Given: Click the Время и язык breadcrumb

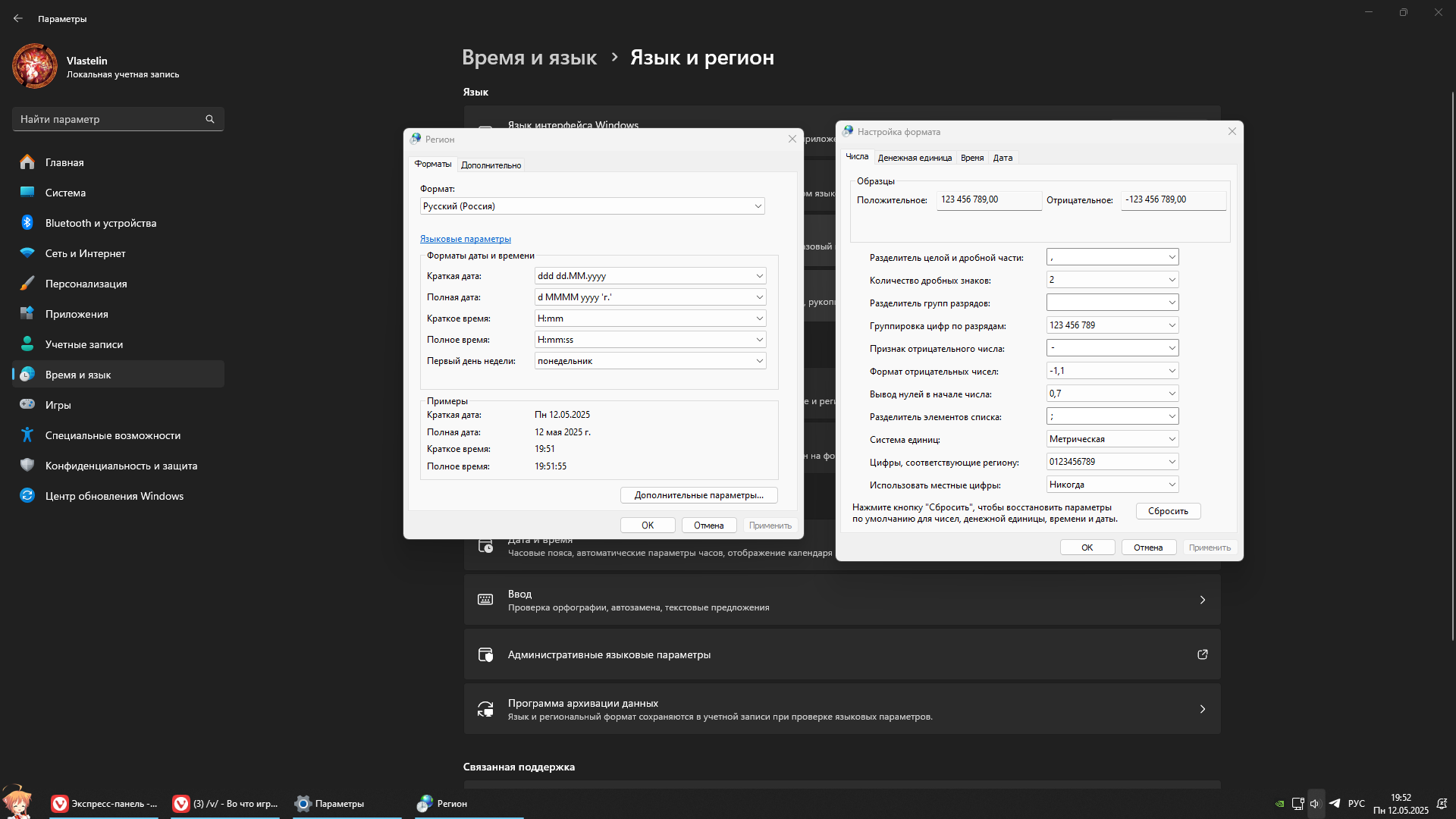Looking at the screenshot, I should tap(529, 58).
